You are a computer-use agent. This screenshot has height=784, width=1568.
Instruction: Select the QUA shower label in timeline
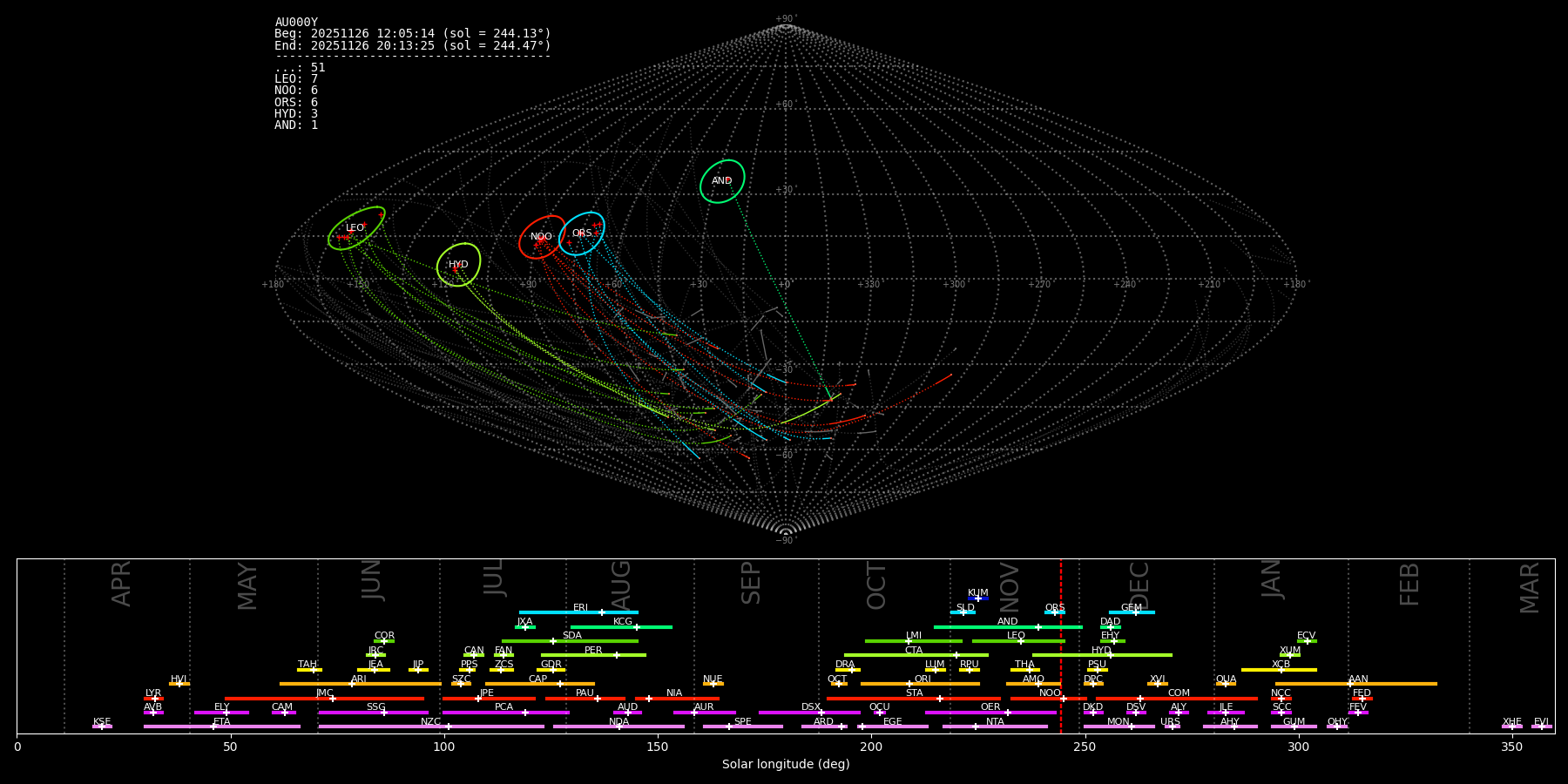(1226, 679)
